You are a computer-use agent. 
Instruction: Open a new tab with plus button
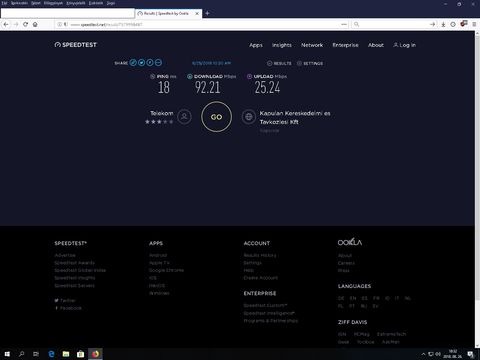[x=207, y=13]
